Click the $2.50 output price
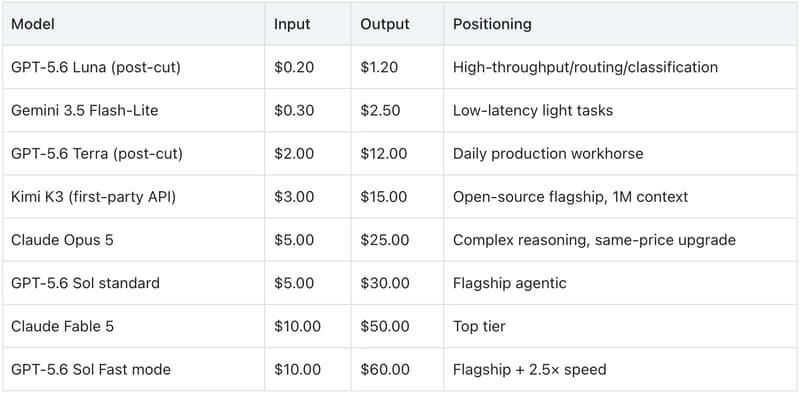Screen dimensions: 800x394 (x=381, y=110)
